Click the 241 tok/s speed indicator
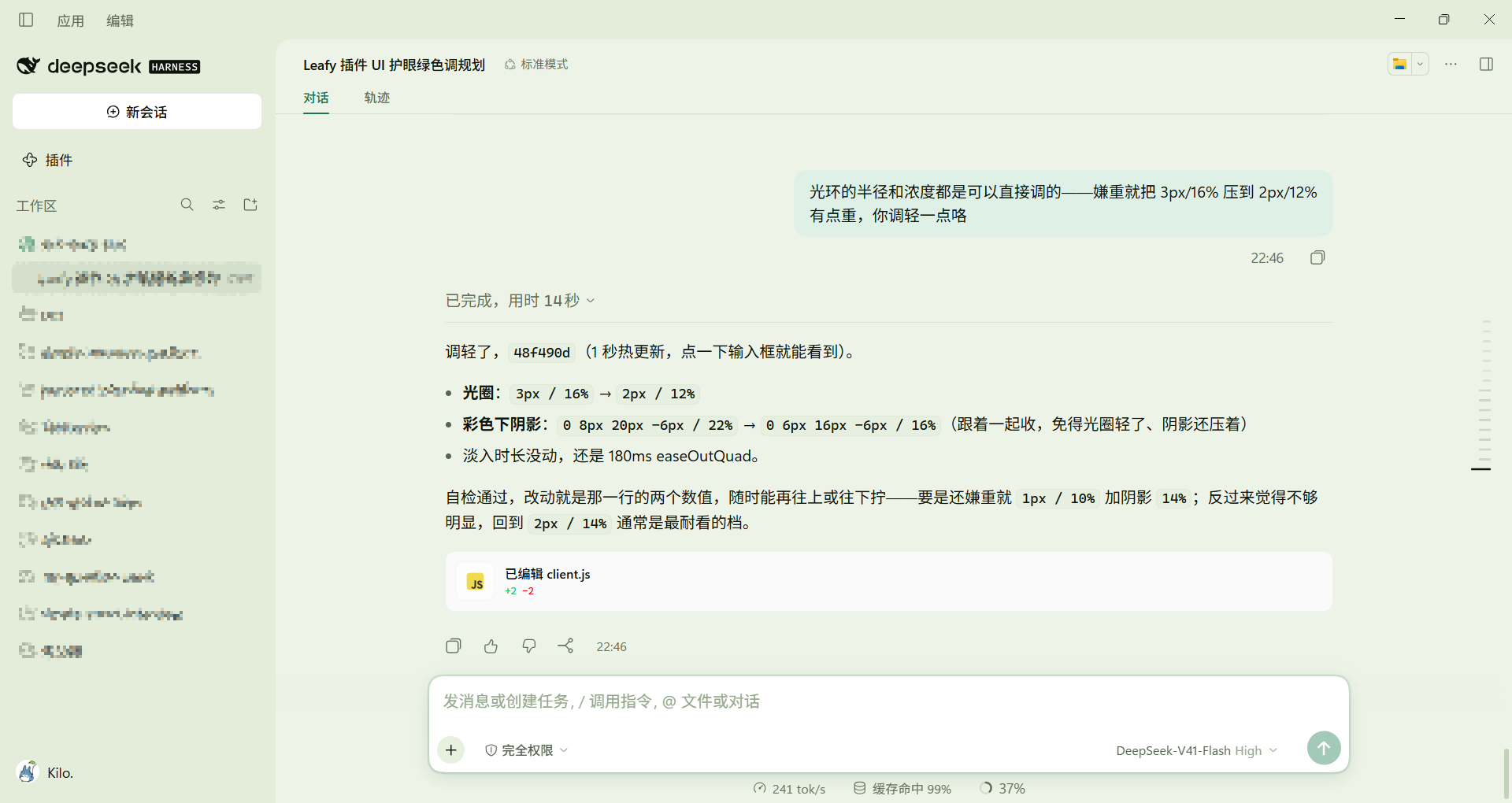This screenshot has width=1512, height=803. [789, 789]
